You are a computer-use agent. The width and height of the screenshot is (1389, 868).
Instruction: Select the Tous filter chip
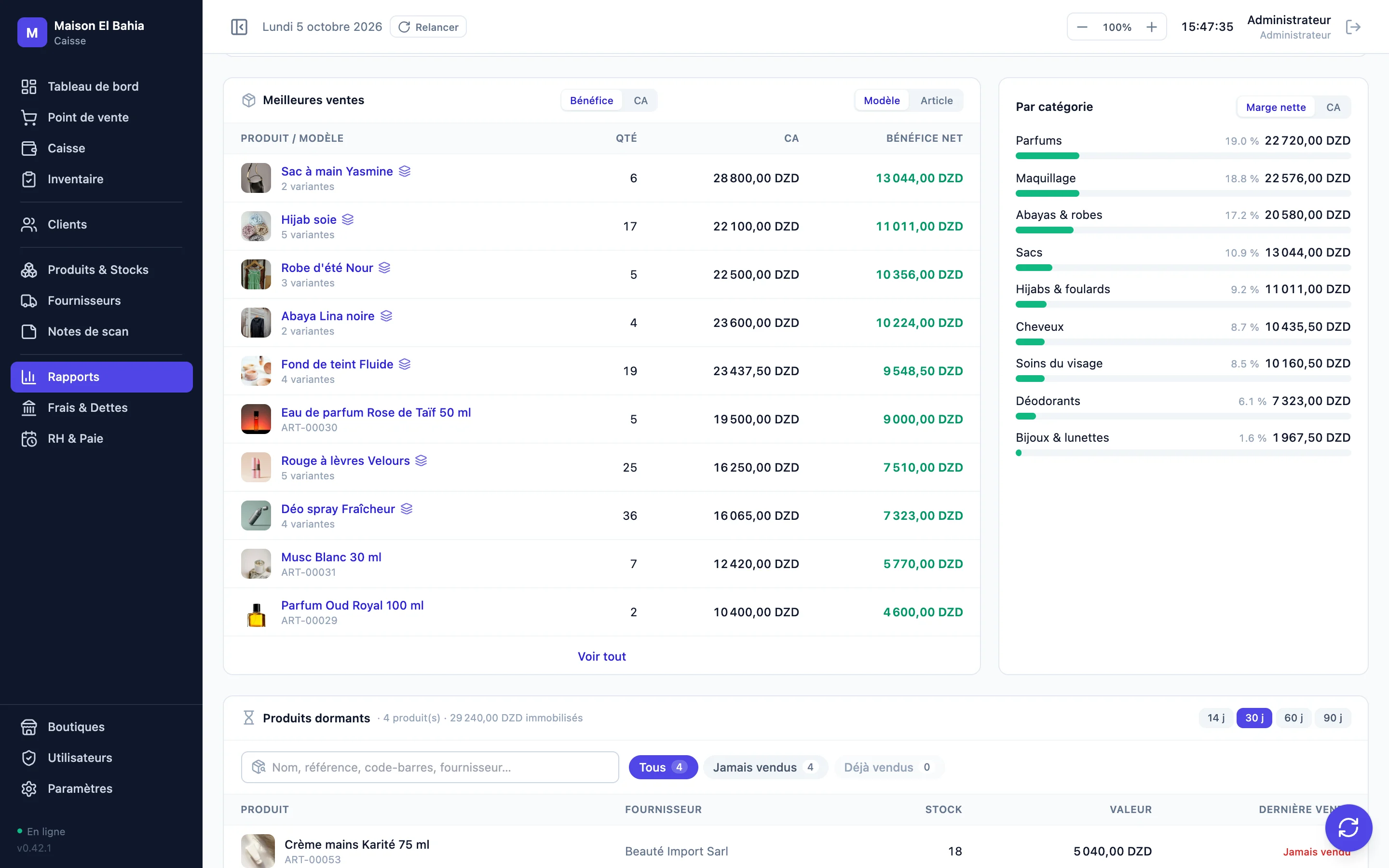click(663, 767)
